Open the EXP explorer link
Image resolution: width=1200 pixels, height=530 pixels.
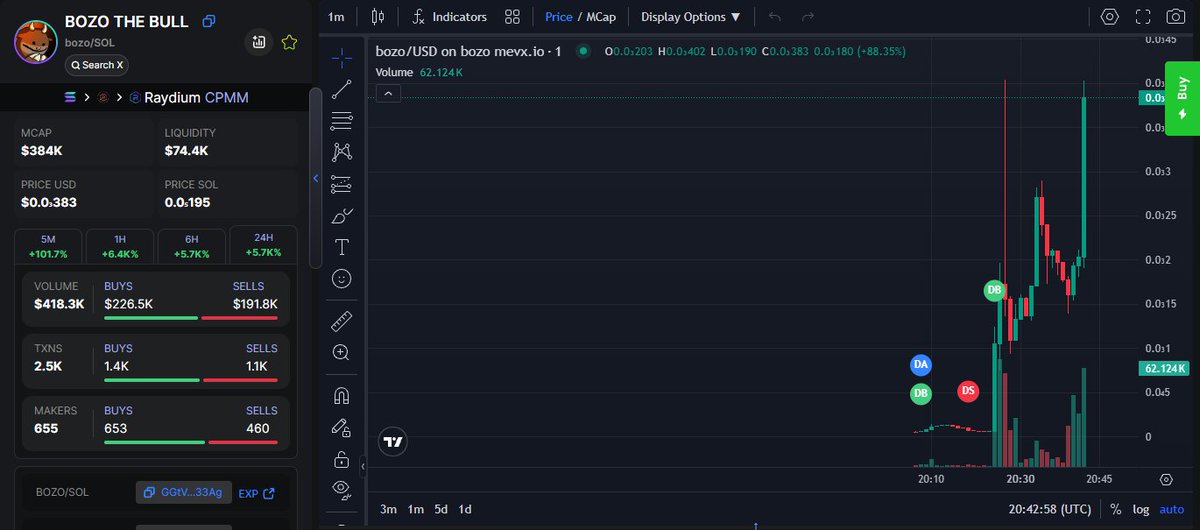[256, 492]
